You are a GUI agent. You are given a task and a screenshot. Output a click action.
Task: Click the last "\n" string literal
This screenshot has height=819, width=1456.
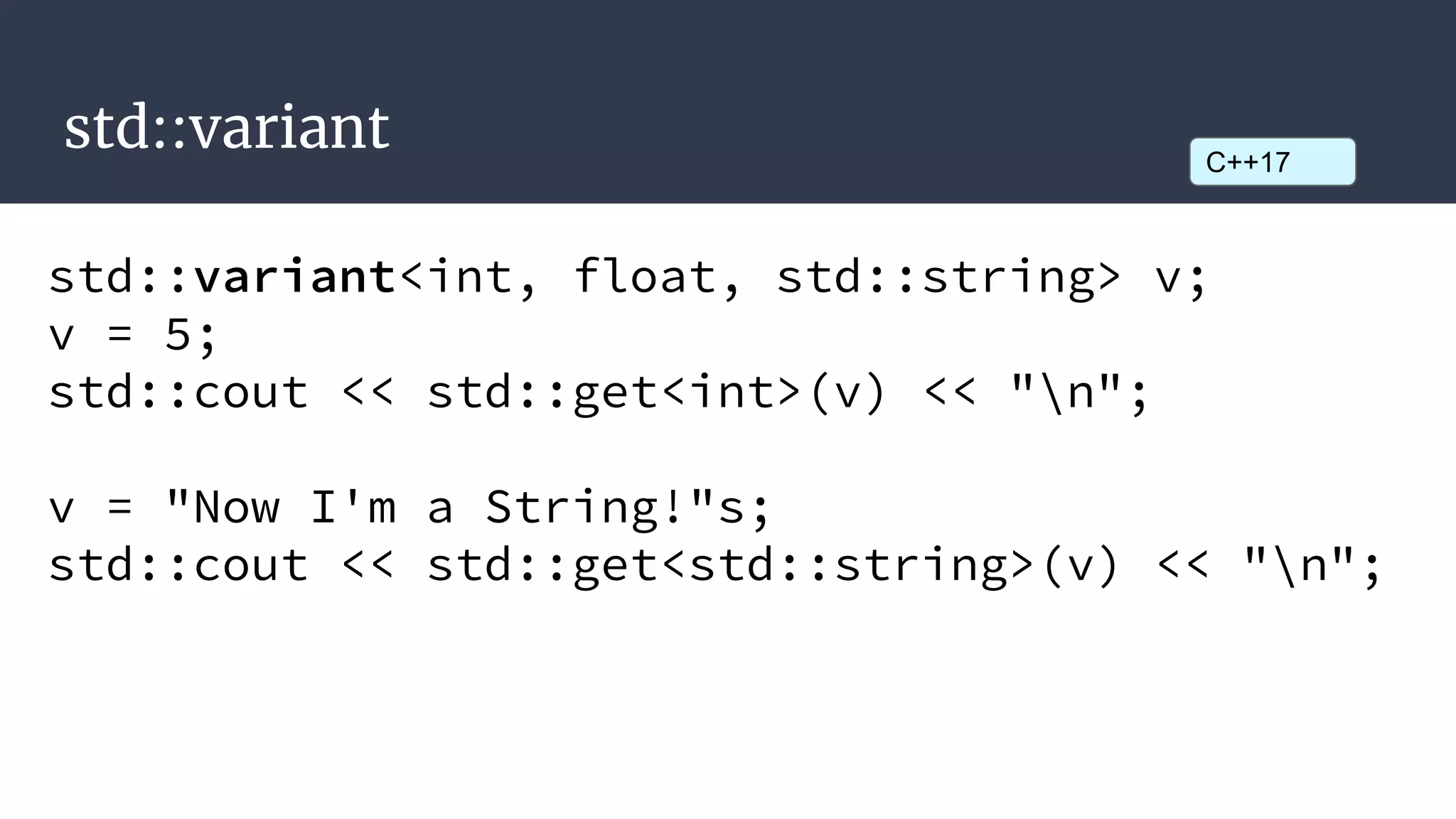(1299, 564)
